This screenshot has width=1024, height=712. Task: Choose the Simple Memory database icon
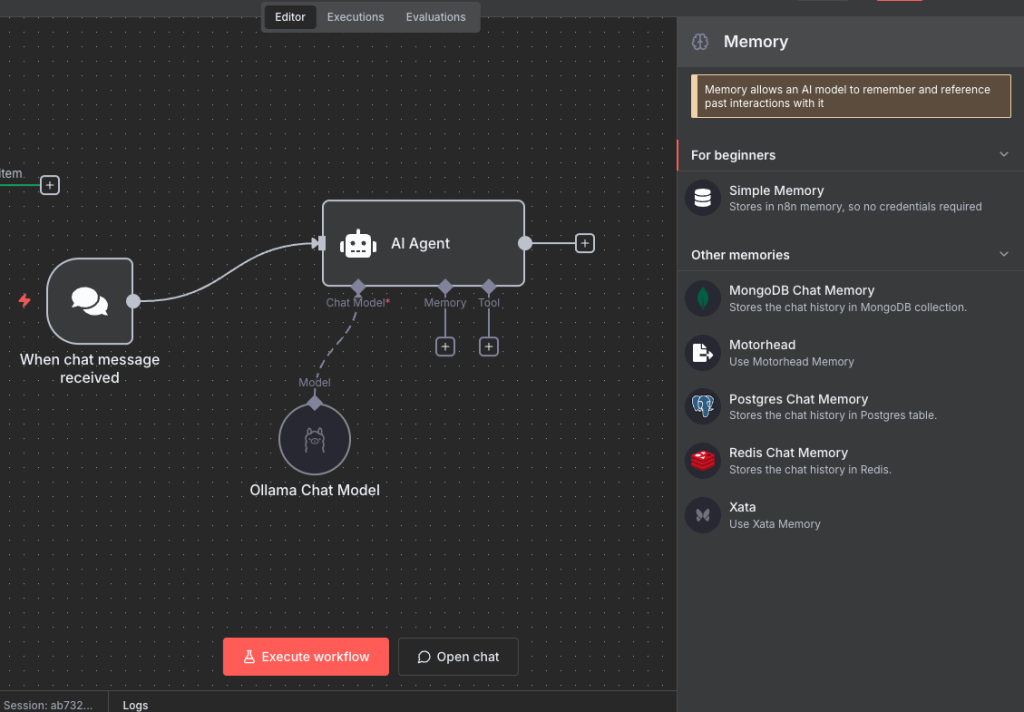point(703,198)
